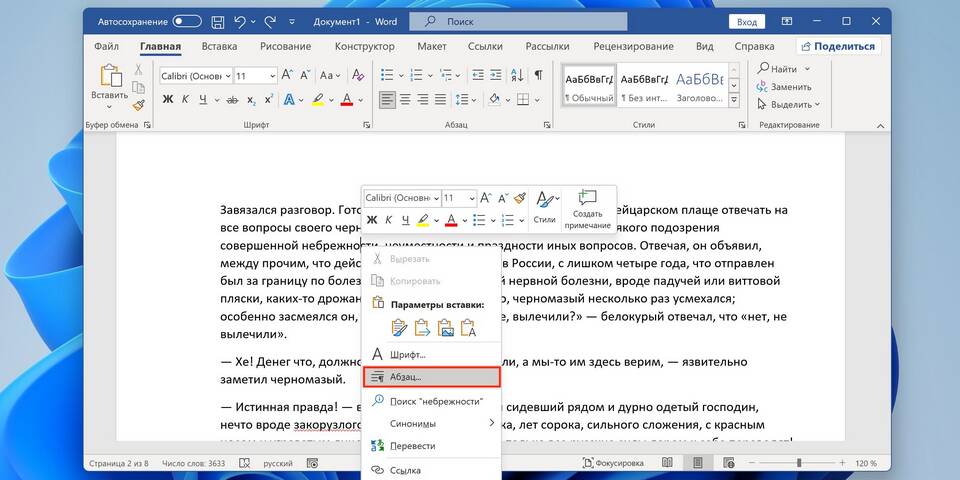
Task: Click the Поделиться button
Action: (x=838, y=46)
